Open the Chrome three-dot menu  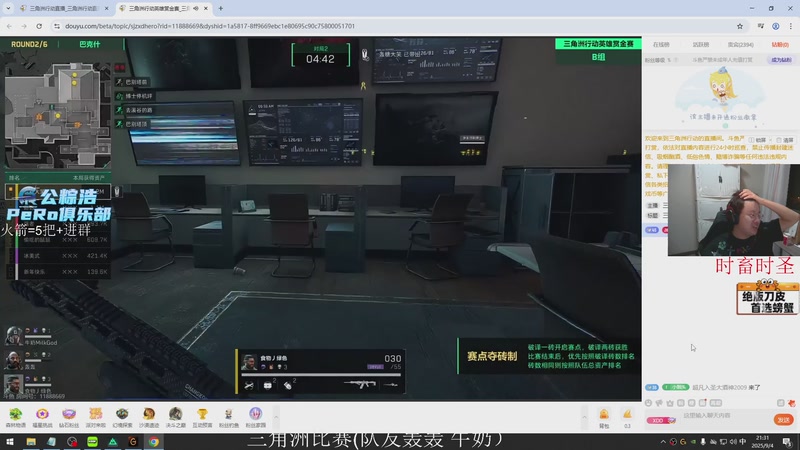tap(791, 26)
